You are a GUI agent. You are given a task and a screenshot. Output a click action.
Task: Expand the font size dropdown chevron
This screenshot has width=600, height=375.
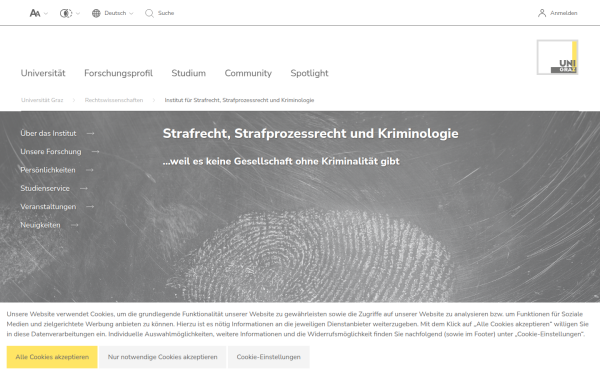point(46,13)
